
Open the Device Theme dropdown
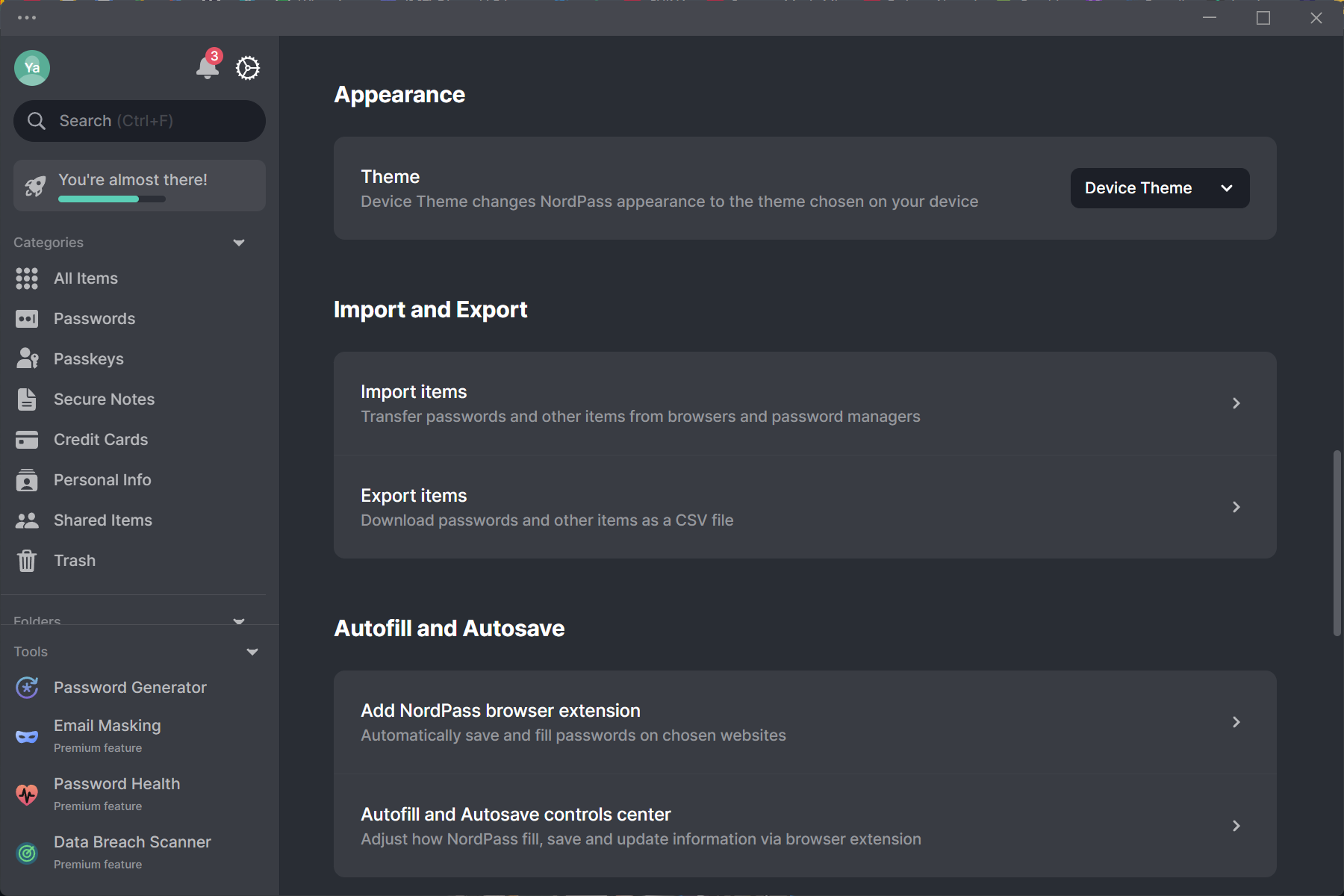pyautogui.click(x=1160, y=188)
